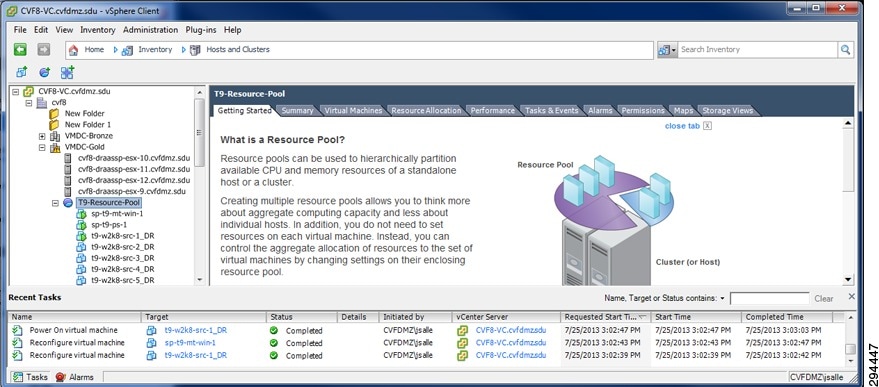Click the Inventory icon in breadcrumb bar
Viewport: 879px width, 387px height.
point(128,50)
